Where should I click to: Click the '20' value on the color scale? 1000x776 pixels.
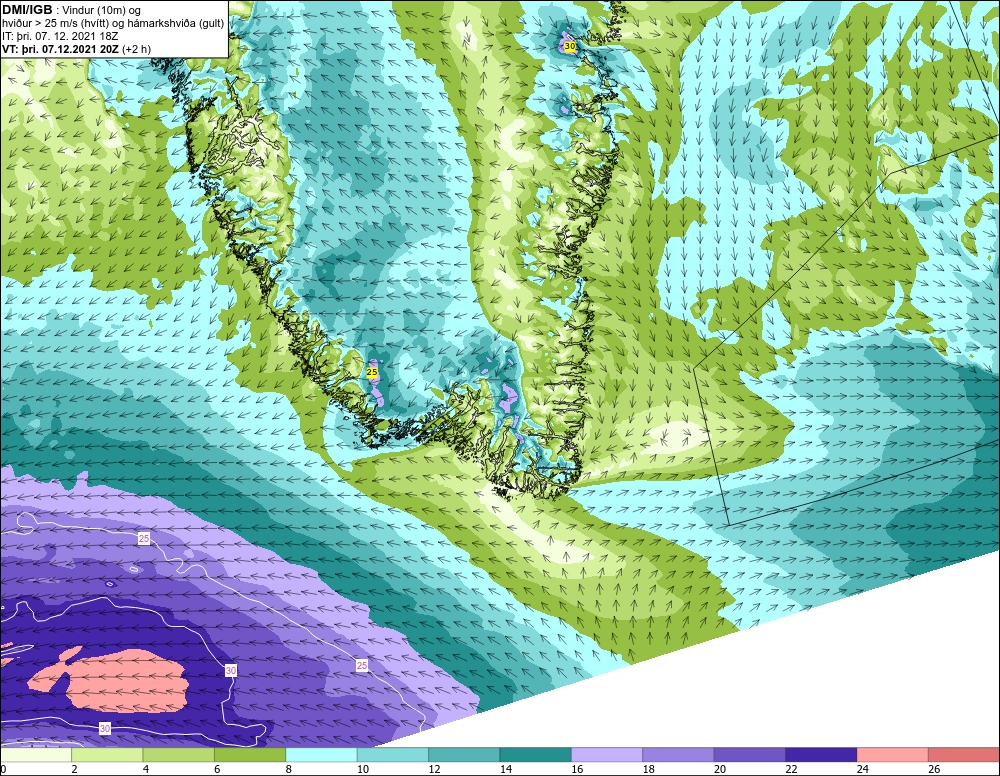coord(720,769)
